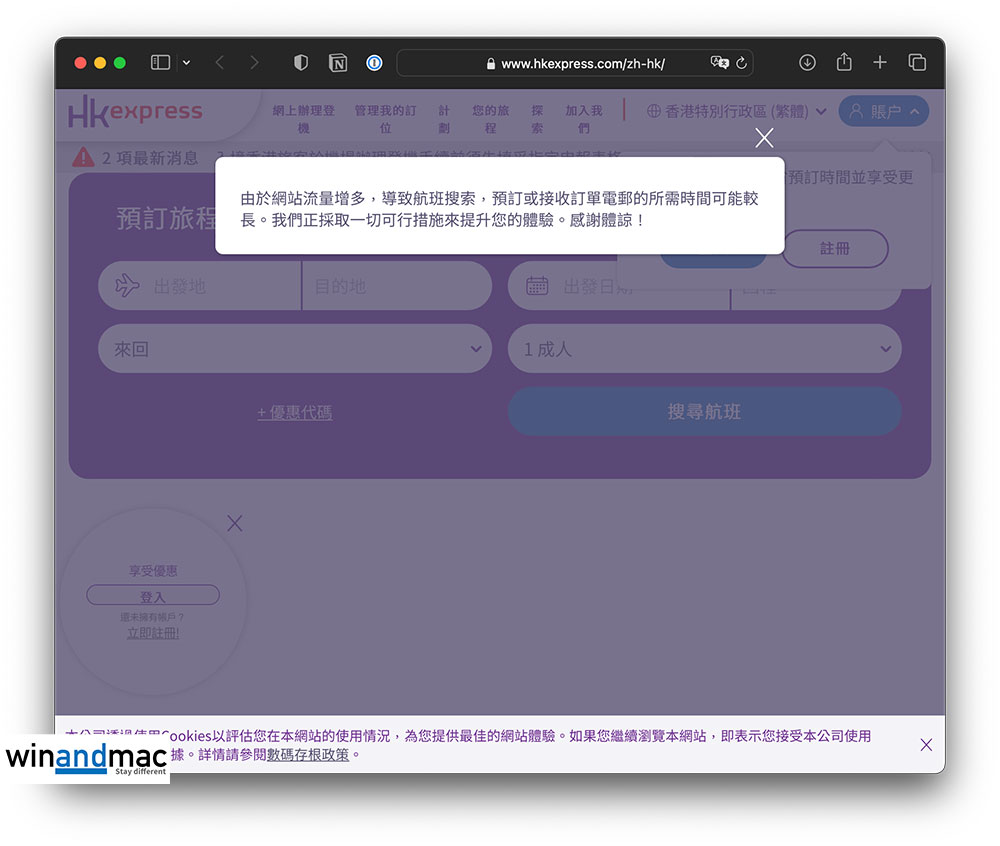Open the Notion extension icon
Image resolution: width=1000 pixels, height=846 pixels.
point(338,63)
